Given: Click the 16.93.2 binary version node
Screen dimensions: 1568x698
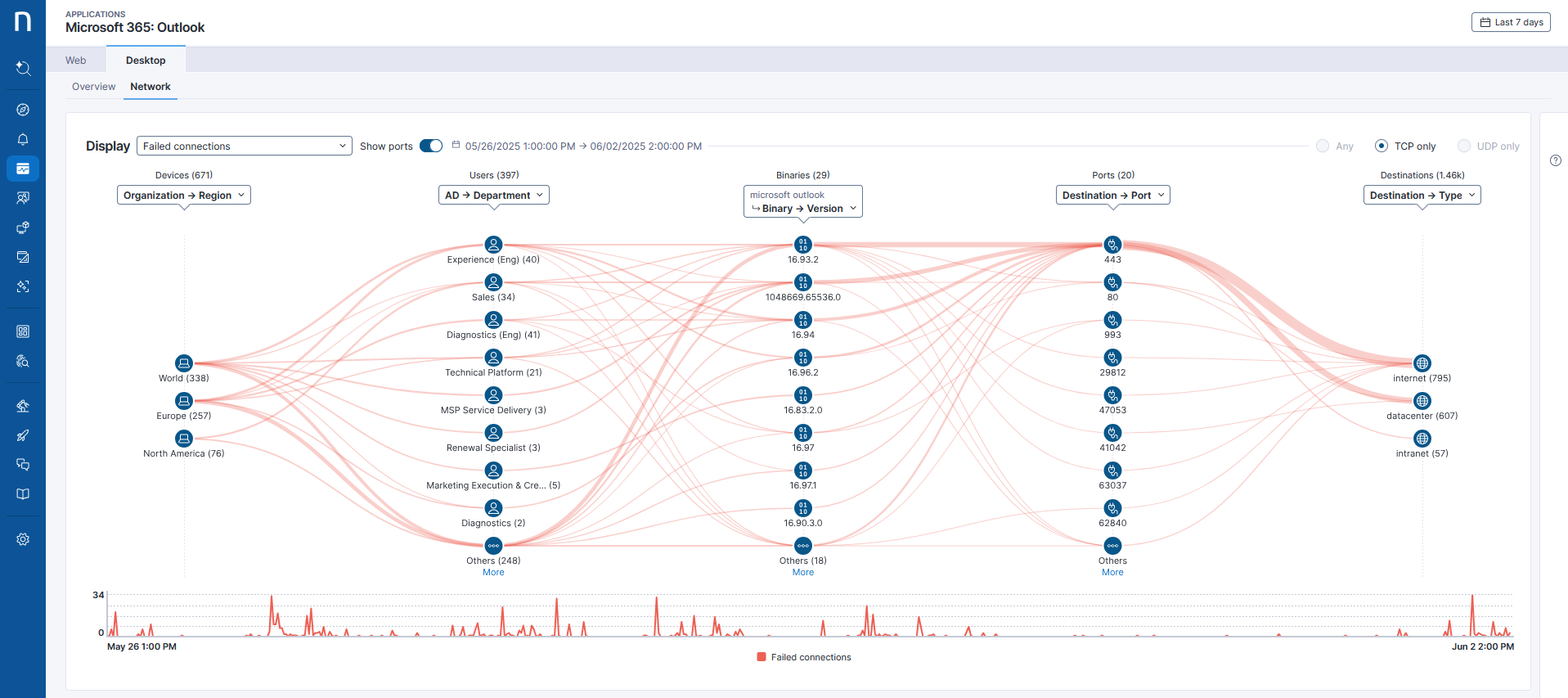Looking at the screenshot, I should 803,245.
